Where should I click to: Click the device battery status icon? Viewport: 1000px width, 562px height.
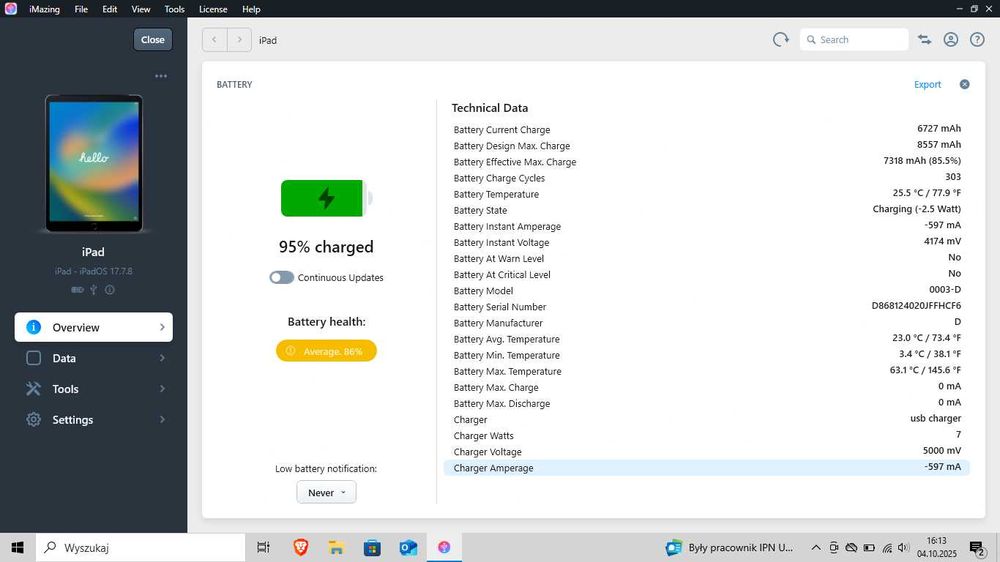point(77,290)
